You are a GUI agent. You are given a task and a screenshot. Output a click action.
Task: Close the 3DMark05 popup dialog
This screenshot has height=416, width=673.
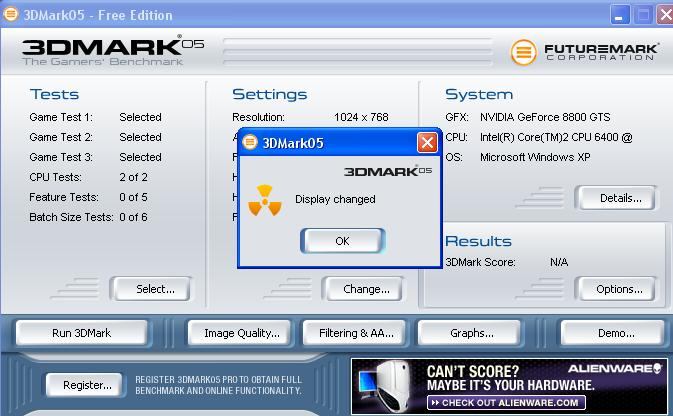click(x=427, y=143)
